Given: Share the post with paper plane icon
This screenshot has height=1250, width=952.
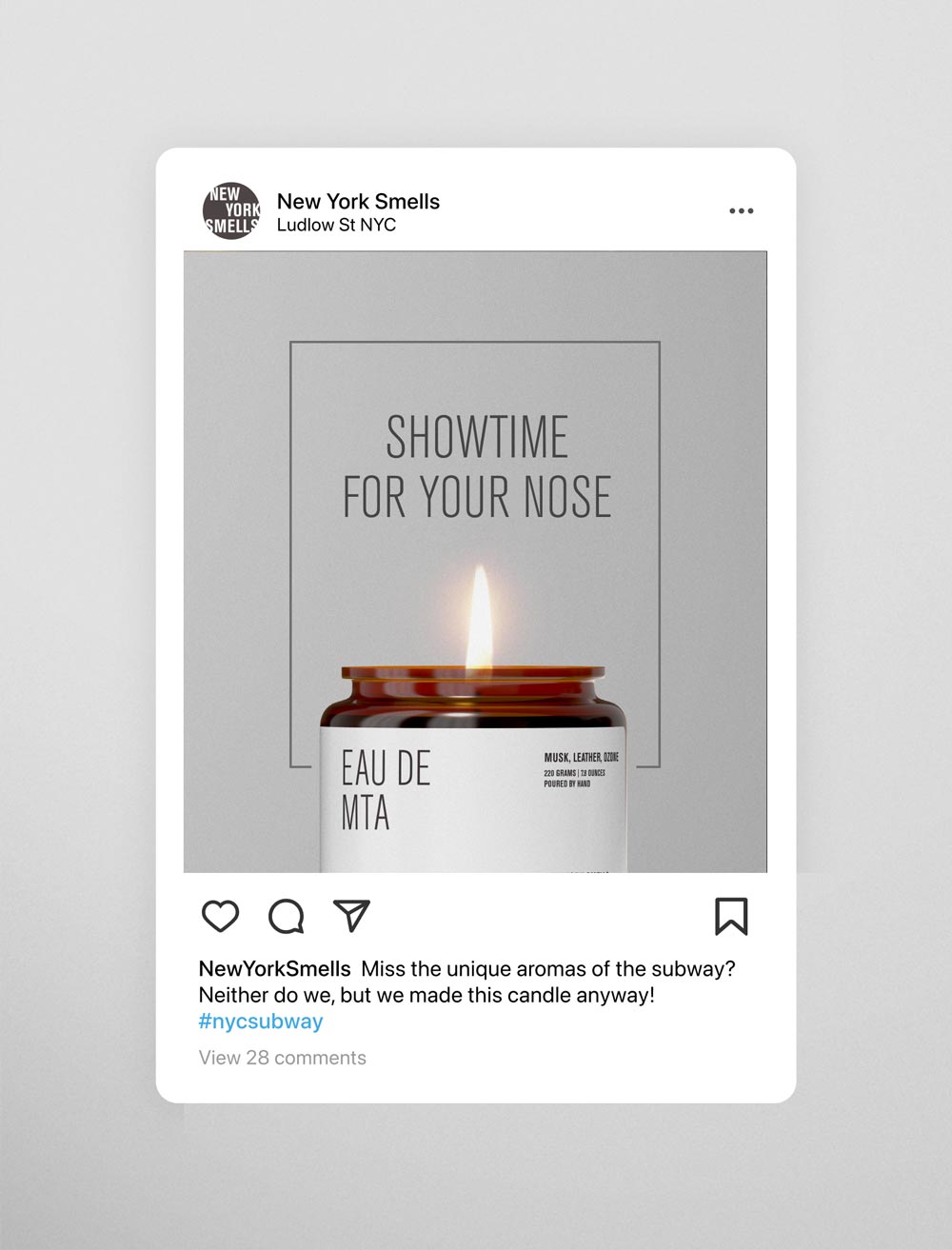Looking at the screenshot, I should (351, 915).
